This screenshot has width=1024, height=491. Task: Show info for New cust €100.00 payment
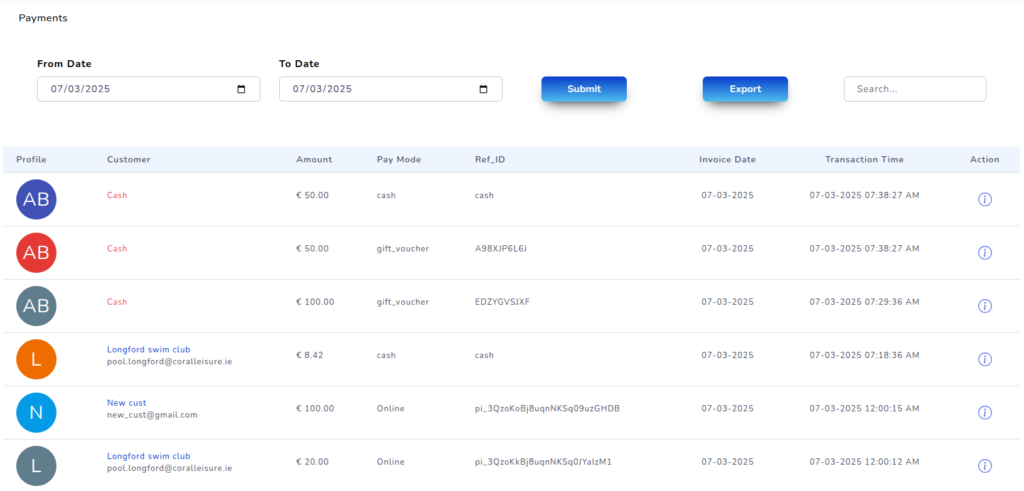click(x=984, y=412)
